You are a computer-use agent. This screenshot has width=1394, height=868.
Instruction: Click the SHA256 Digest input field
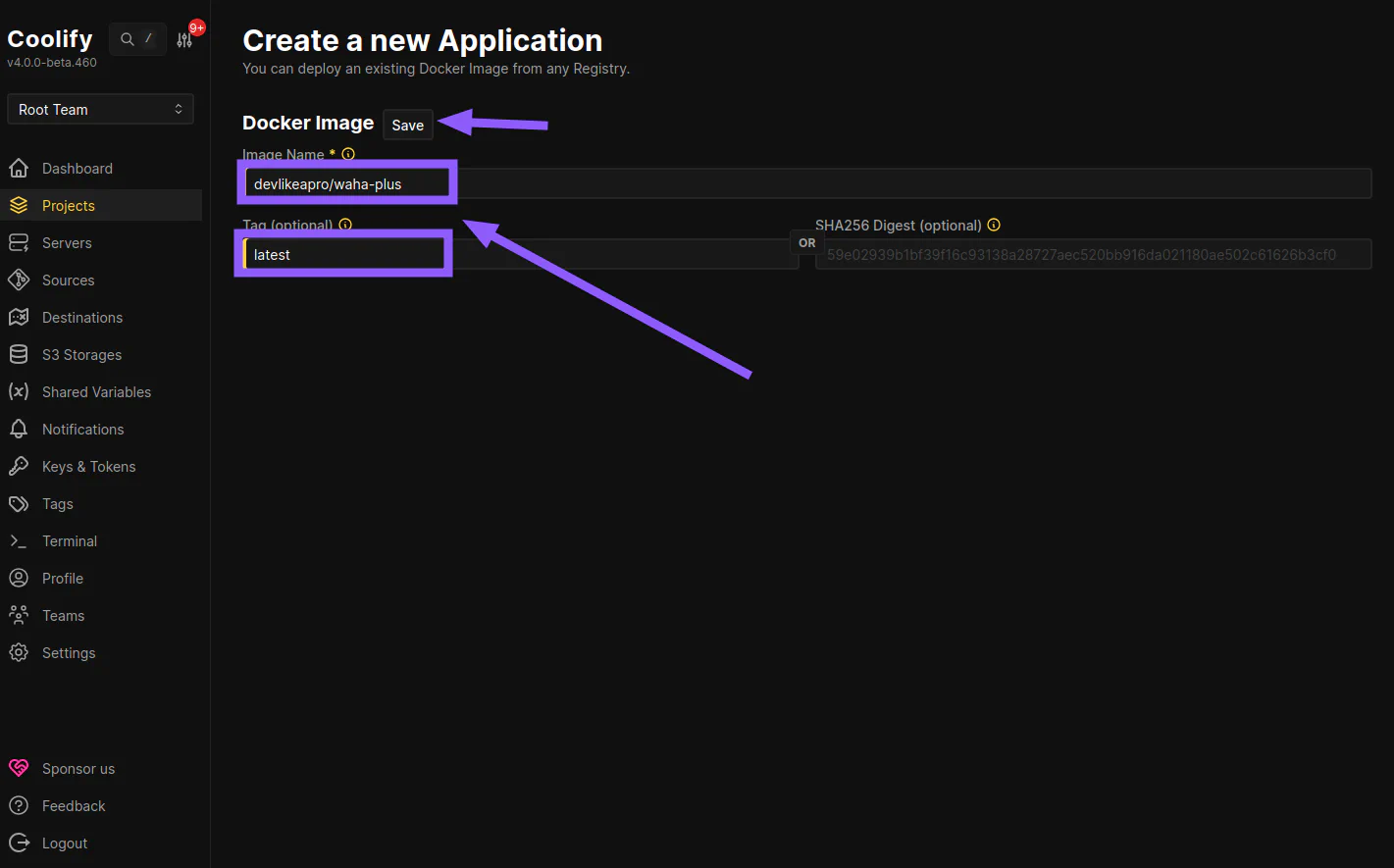point(1093,255)
